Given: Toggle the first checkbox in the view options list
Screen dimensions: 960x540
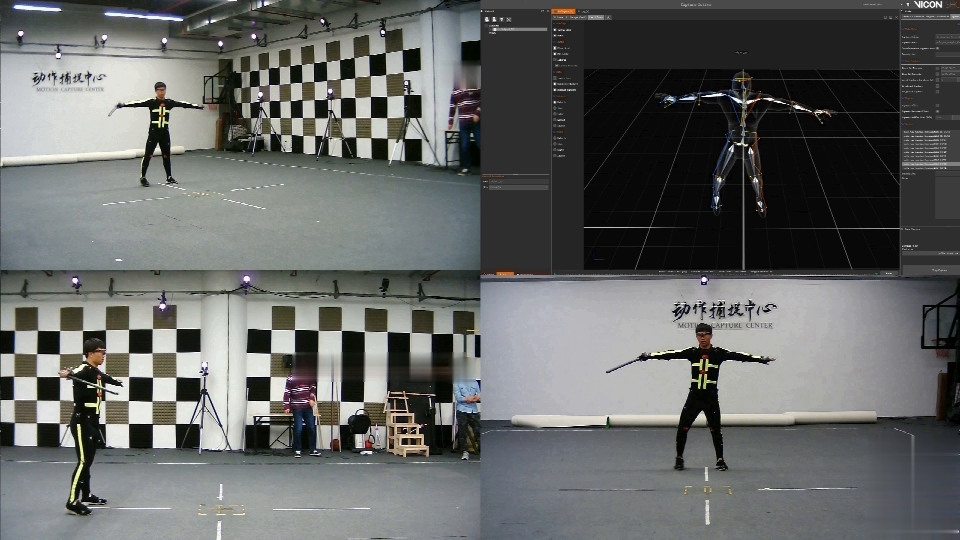Looking at the screenshot, I should point(556,30).
